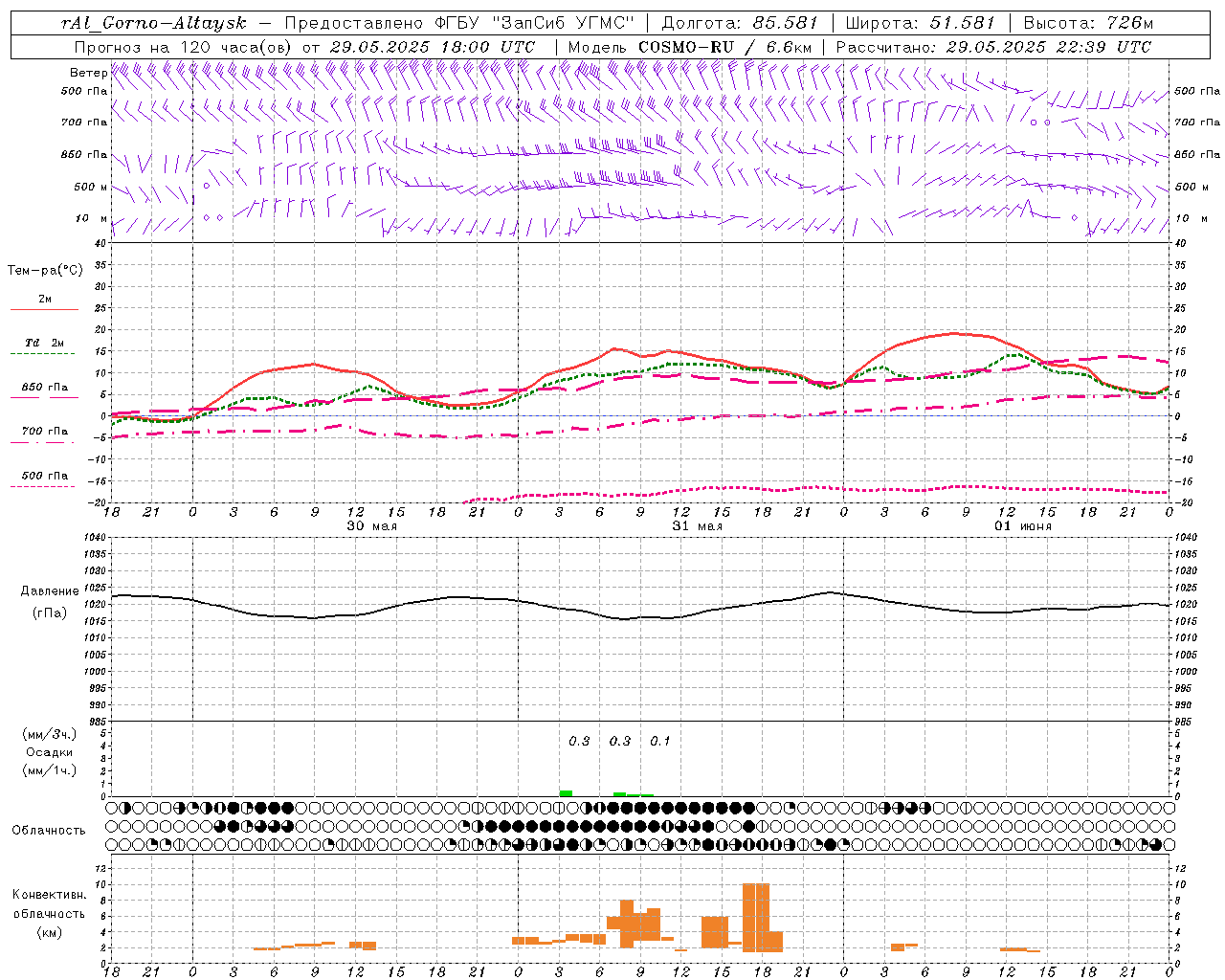
Task: Click the 10 м wind level label on left
Action: [x=93, y=218]
